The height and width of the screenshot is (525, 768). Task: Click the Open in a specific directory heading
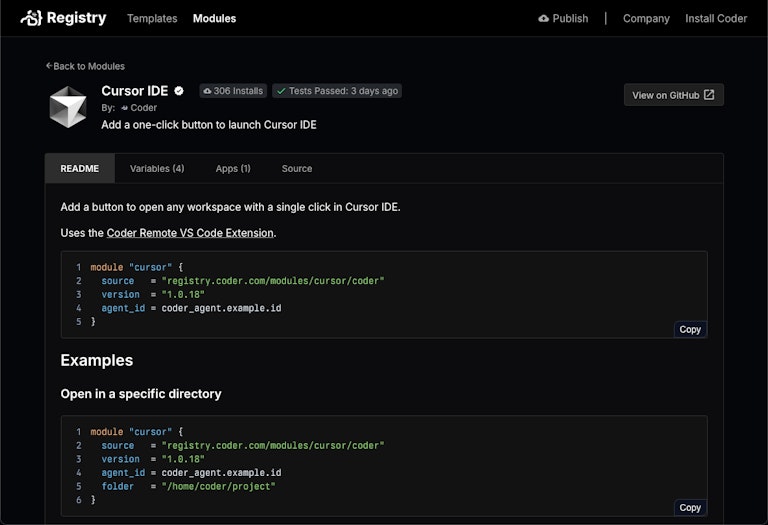tap(141, 394)
